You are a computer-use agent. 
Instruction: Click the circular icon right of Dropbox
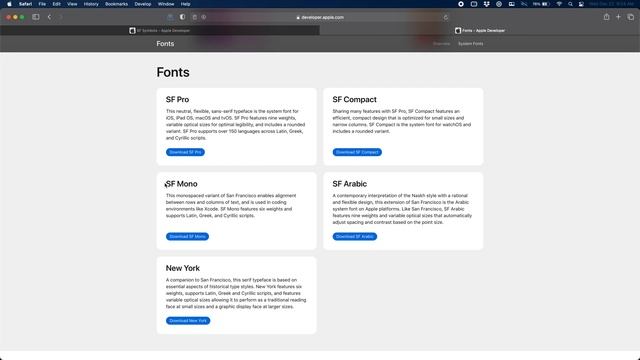(x=499, y=4)
